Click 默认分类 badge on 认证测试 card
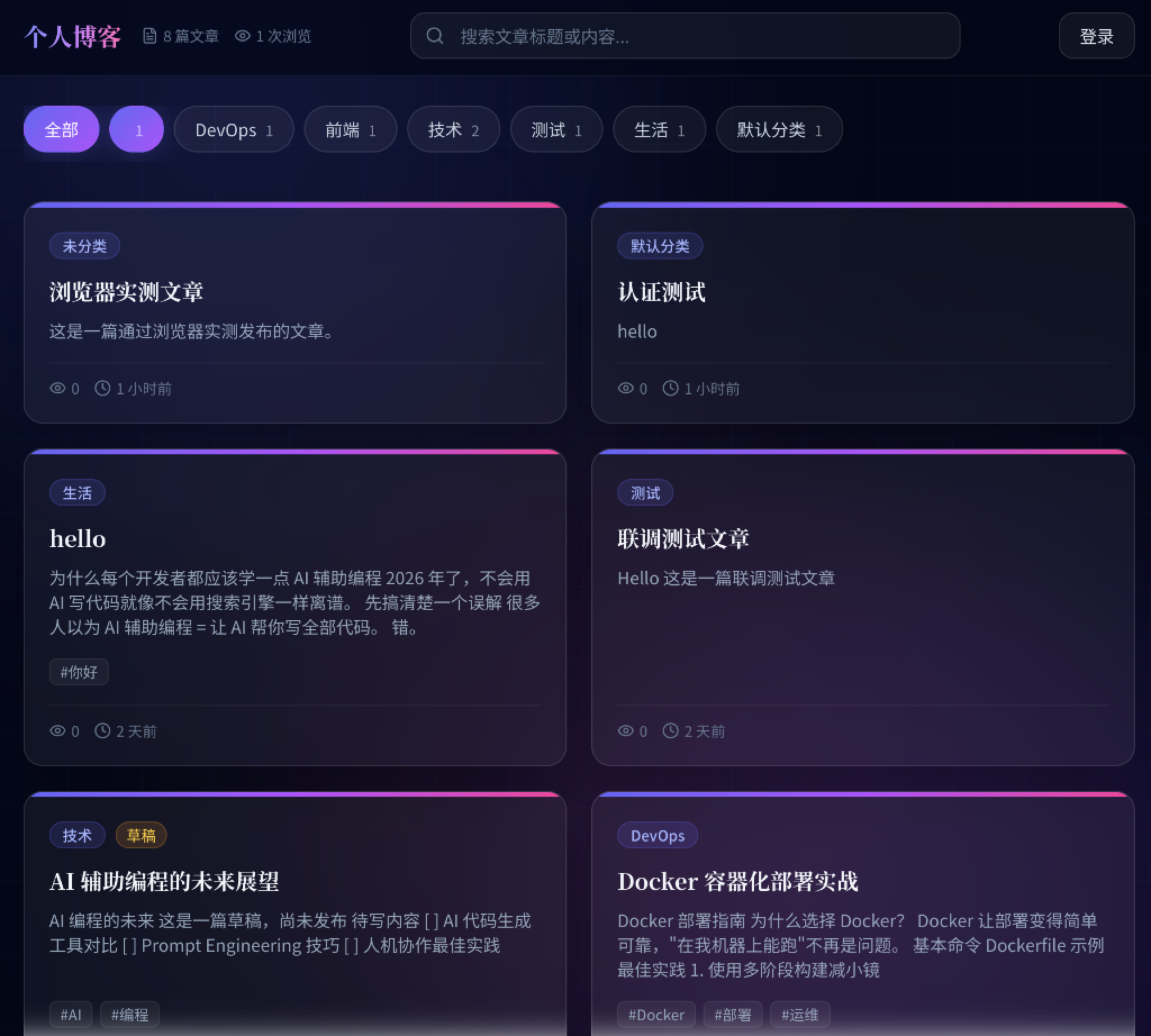This screenshot has width=1151, height=1036. coord(660,246)
